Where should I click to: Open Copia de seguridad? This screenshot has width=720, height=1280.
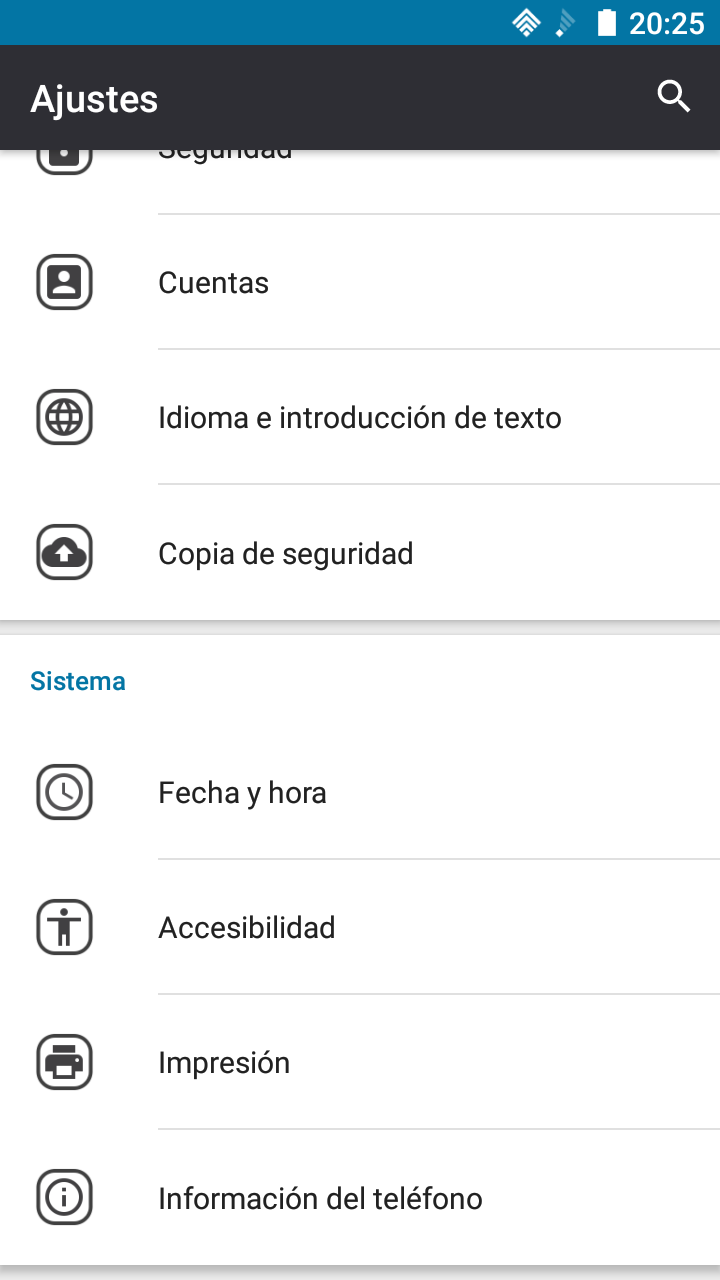tap(360, 552)
